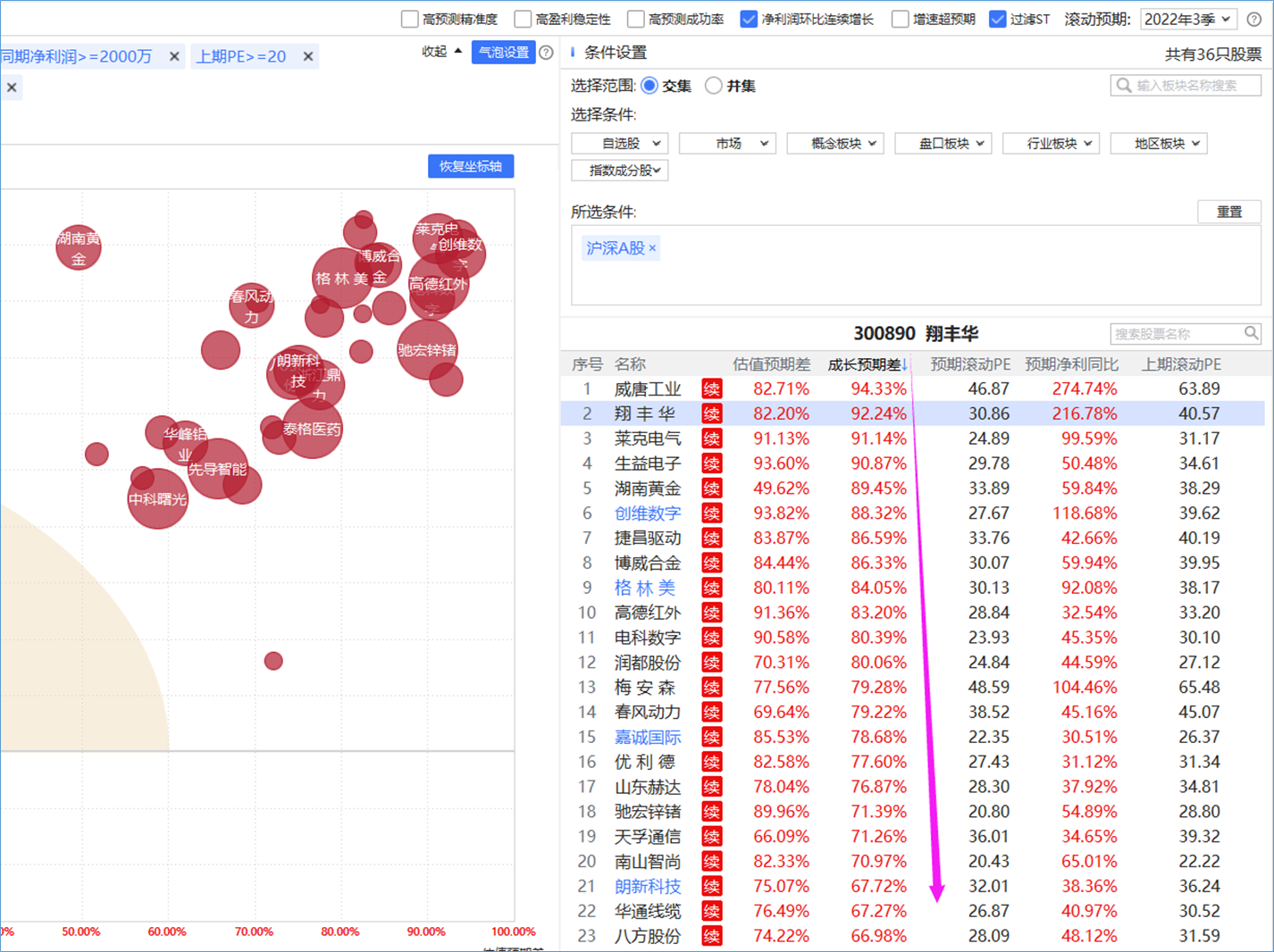
Task: Sort the table by 估值预期差 column
Action: 771,364
